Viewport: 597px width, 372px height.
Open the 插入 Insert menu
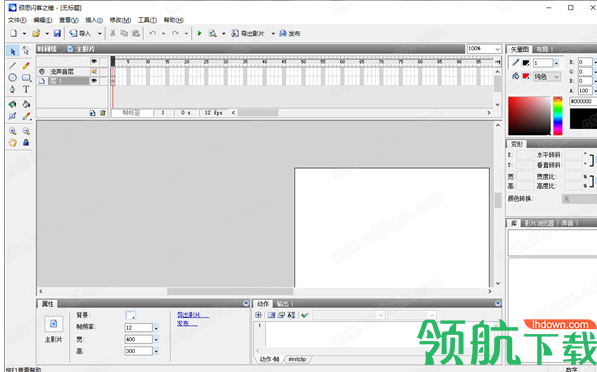coord(94,20)
